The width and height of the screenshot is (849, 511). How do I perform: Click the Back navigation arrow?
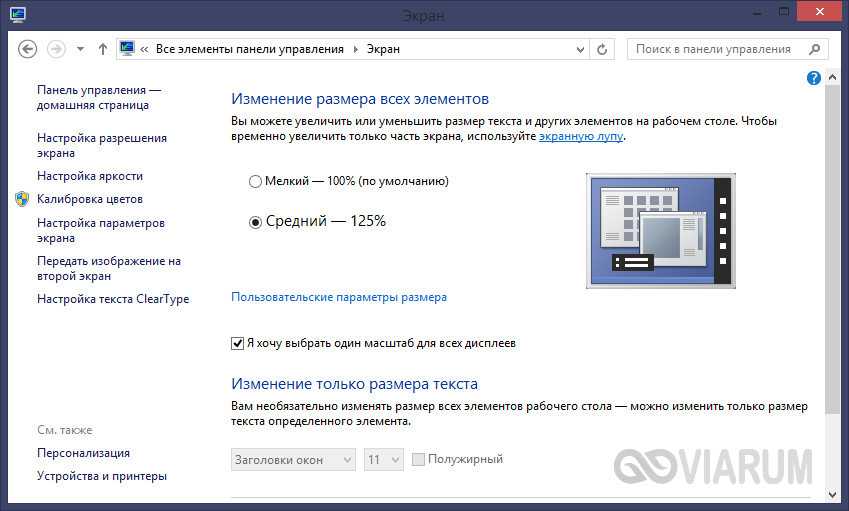tap(28, 49)
